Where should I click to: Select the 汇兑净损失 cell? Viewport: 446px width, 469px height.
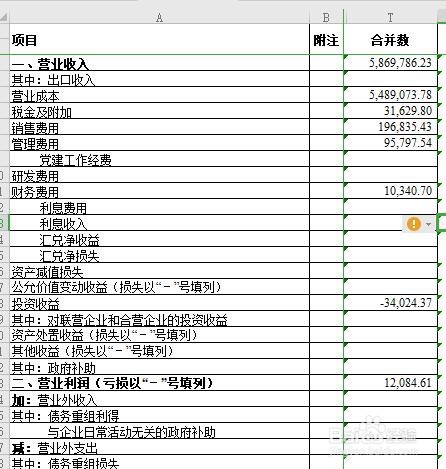pos(160,255)
